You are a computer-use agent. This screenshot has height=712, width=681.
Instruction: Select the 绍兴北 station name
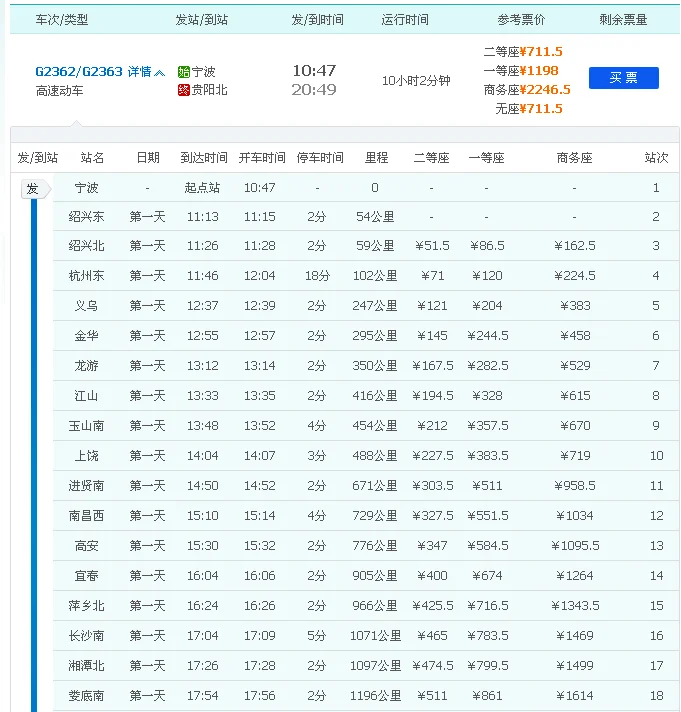click(x=86, y=246)
